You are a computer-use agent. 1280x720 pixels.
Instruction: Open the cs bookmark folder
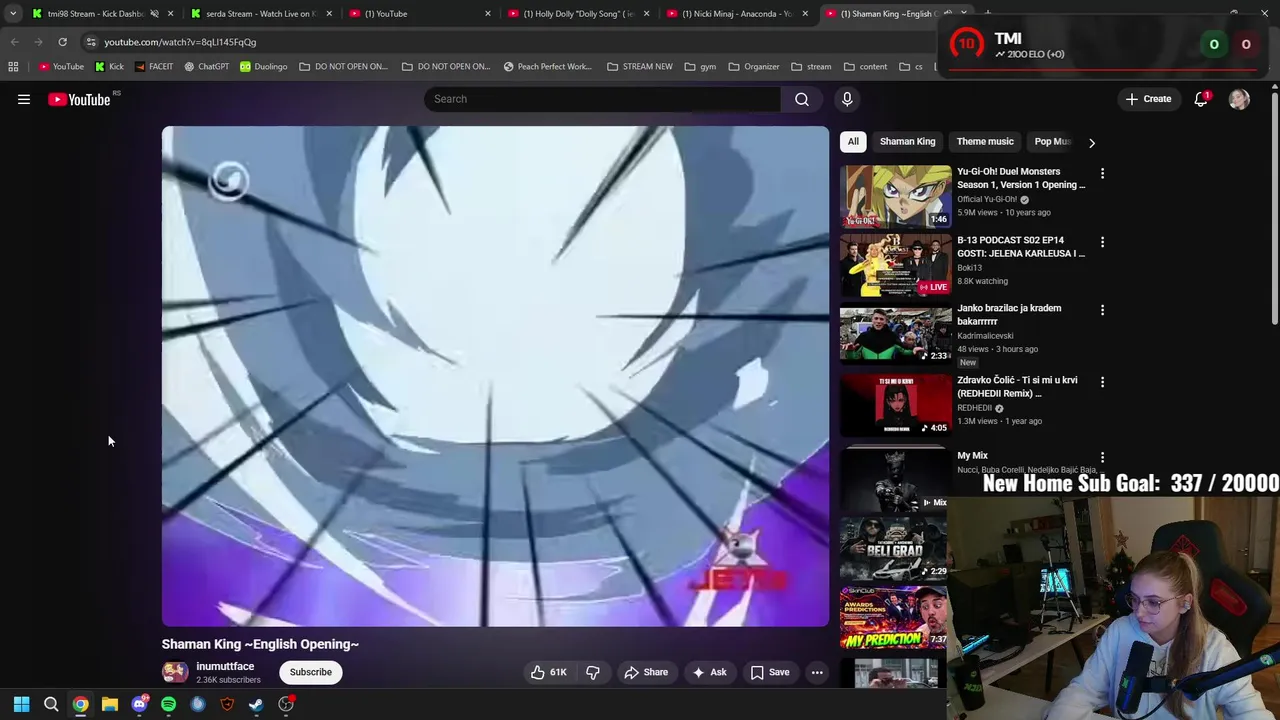[910, 67]
